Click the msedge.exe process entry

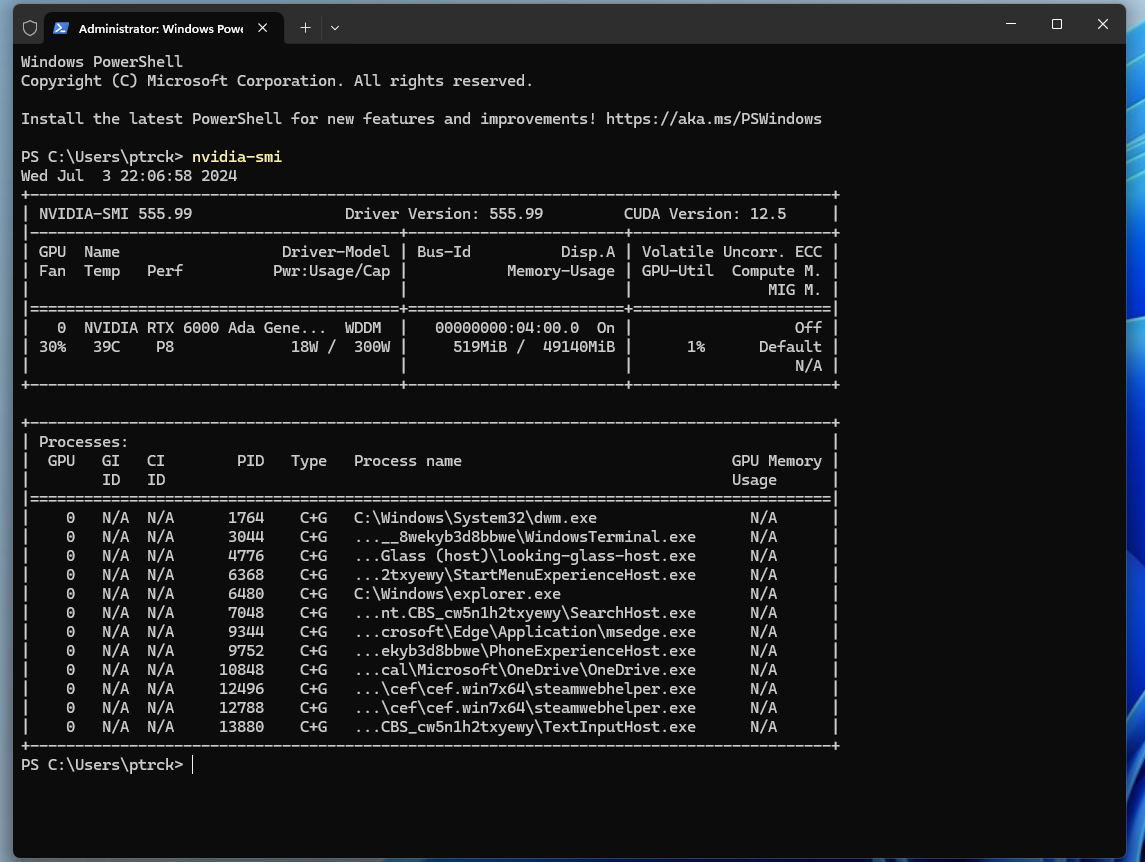tap(525, 632)
